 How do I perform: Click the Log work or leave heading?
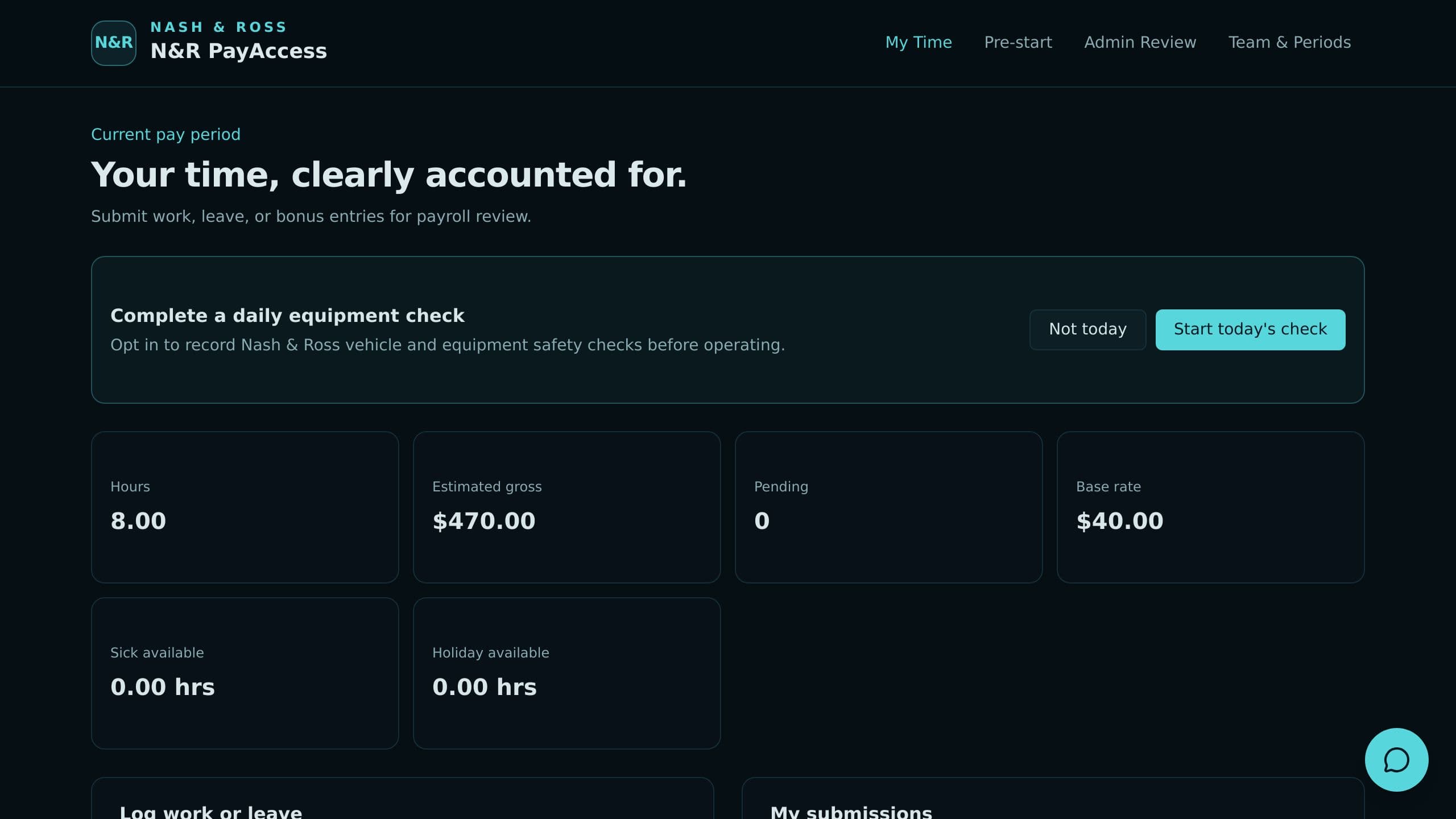point(211,812)
